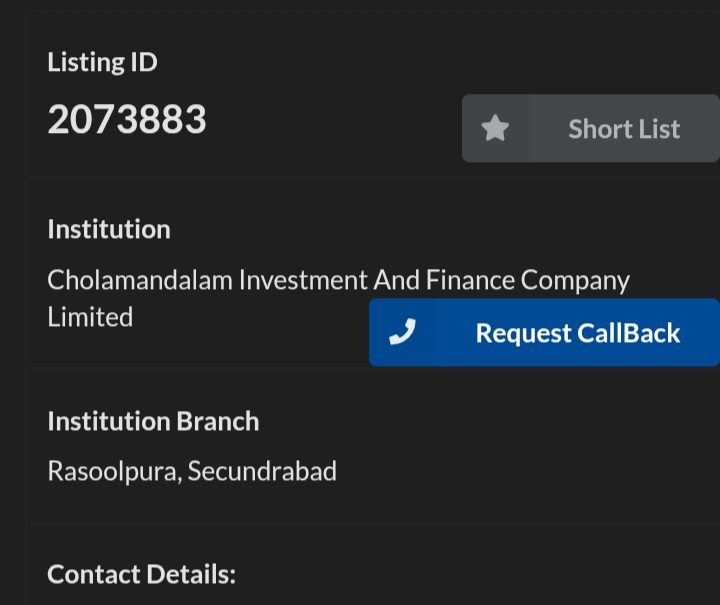Screen dimensions: 720x605
Task: Click the word Listing in the ID heading
Action: pyautogui.click(x=85, y=62)
